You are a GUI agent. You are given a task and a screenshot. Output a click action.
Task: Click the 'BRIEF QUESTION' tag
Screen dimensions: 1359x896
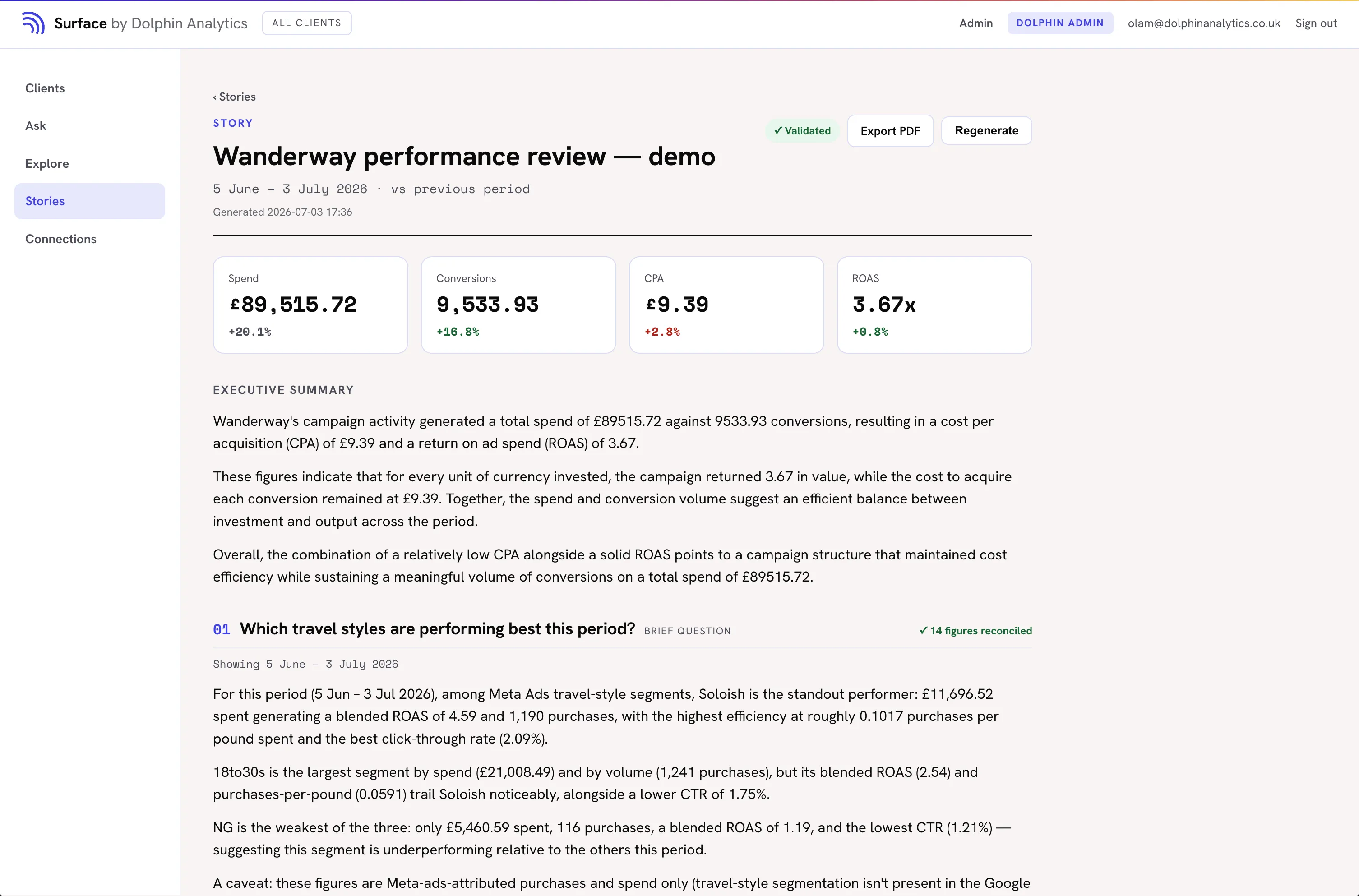point(688,631)
